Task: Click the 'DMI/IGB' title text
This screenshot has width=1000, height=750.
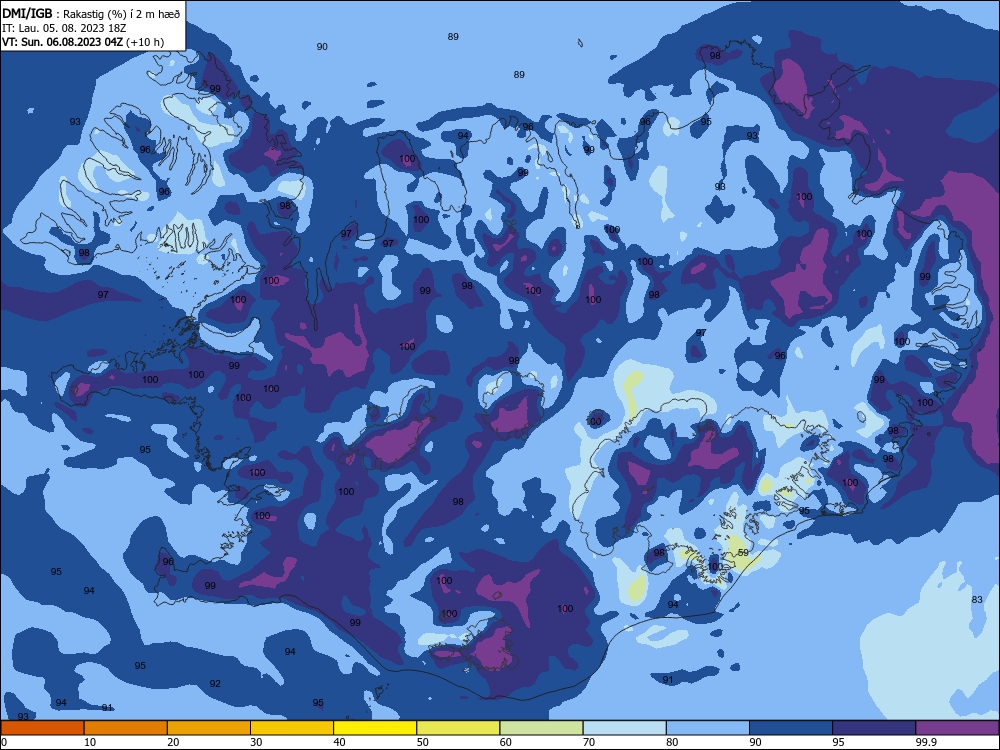Action: coord(27,13)
